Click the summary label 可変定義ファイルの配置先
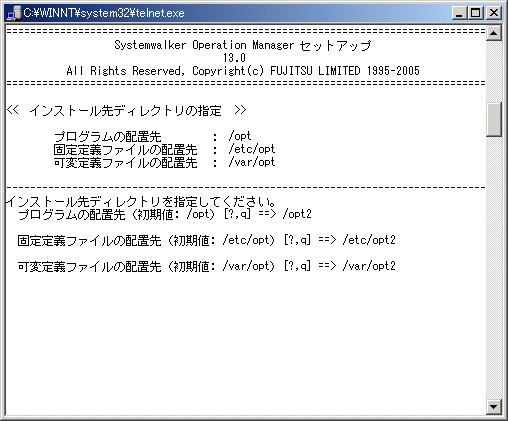Screen dimensions: 508x421 125,163
